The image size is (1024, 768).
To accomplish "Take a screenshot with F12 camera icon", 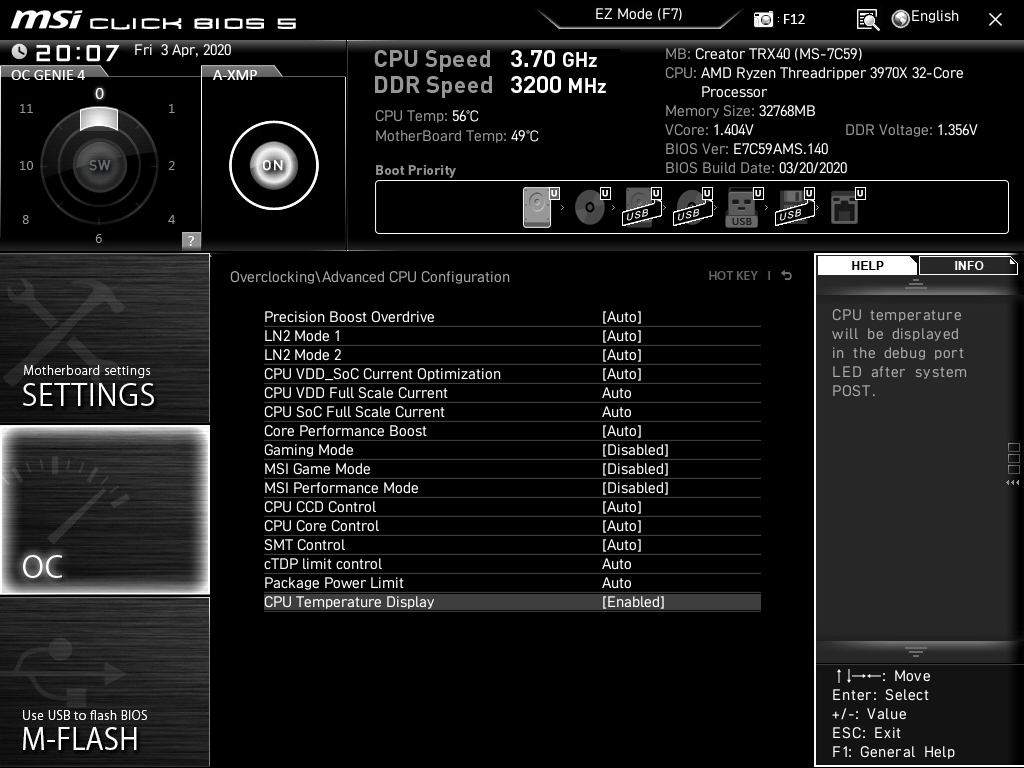I will point(763,20).
